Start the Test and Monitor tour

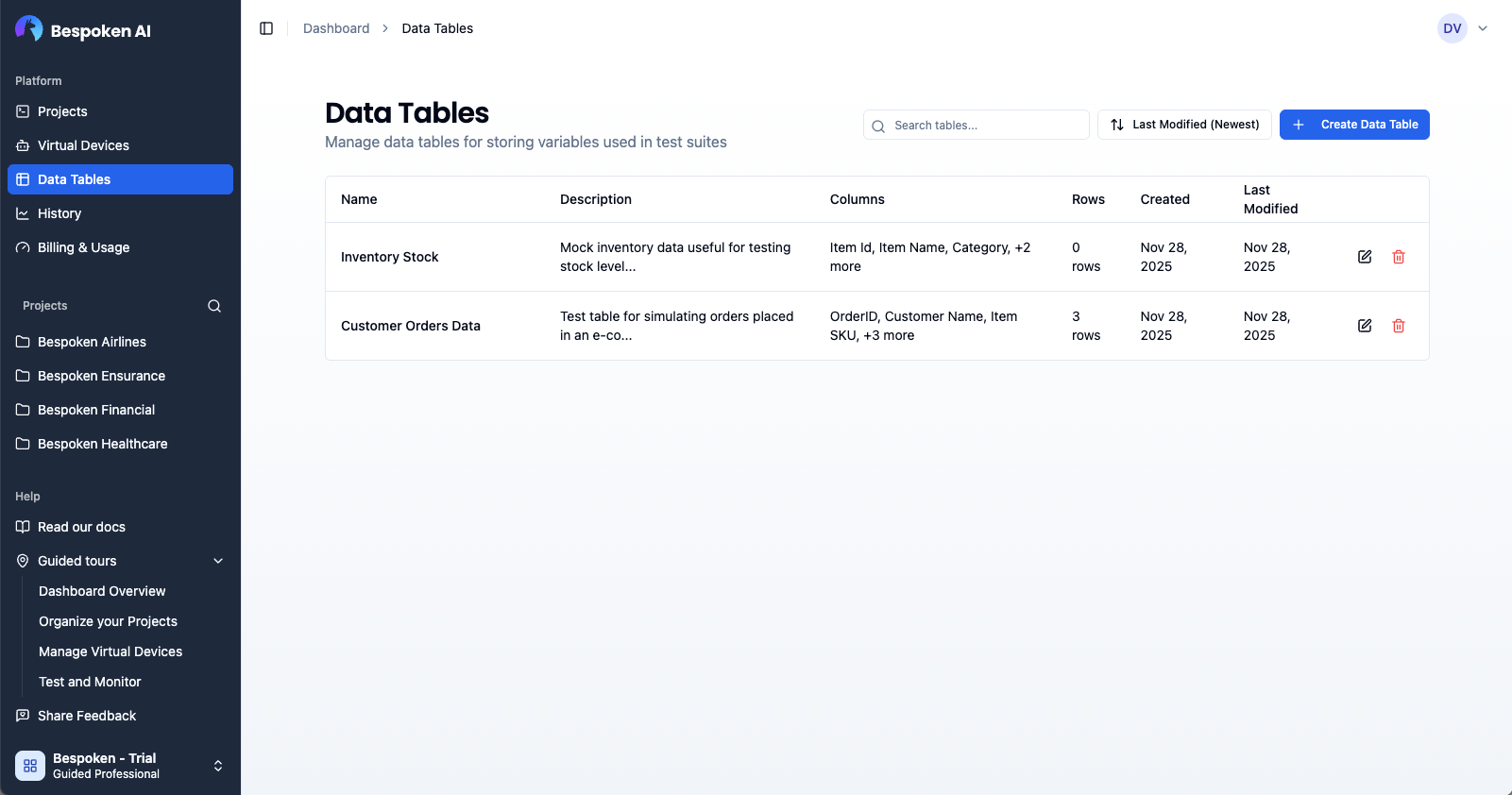point(90,682)
